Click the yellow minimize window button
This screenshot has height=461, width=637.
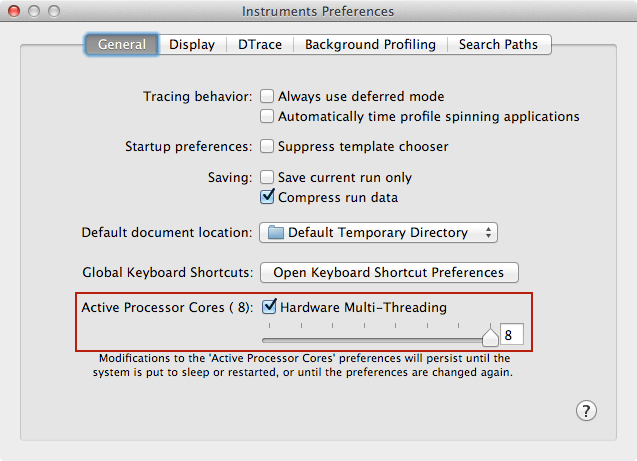pos(34,11)
